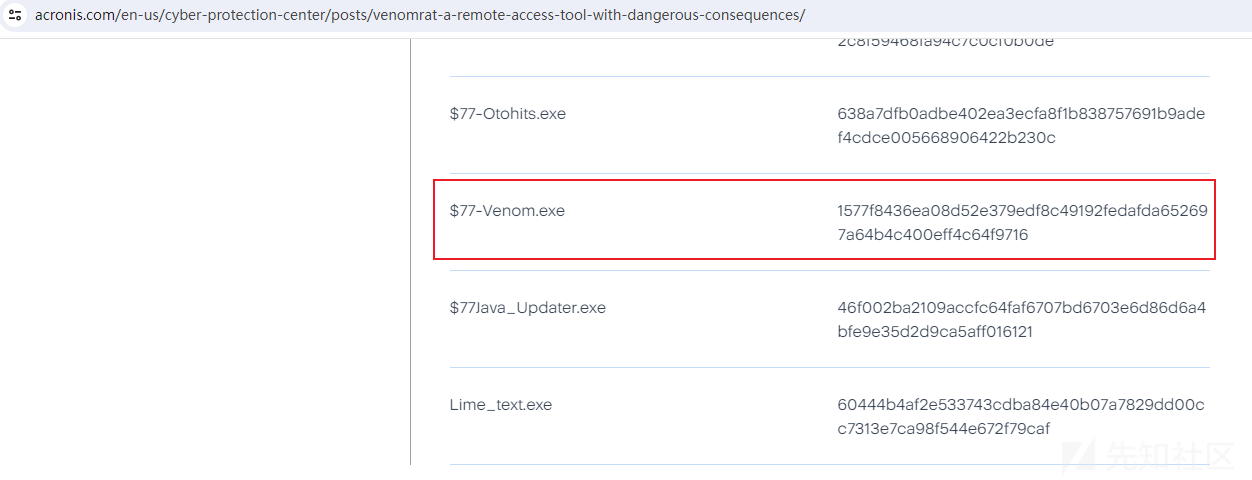Click empty space inside the red highlighted Venom row

coord(700,222)
